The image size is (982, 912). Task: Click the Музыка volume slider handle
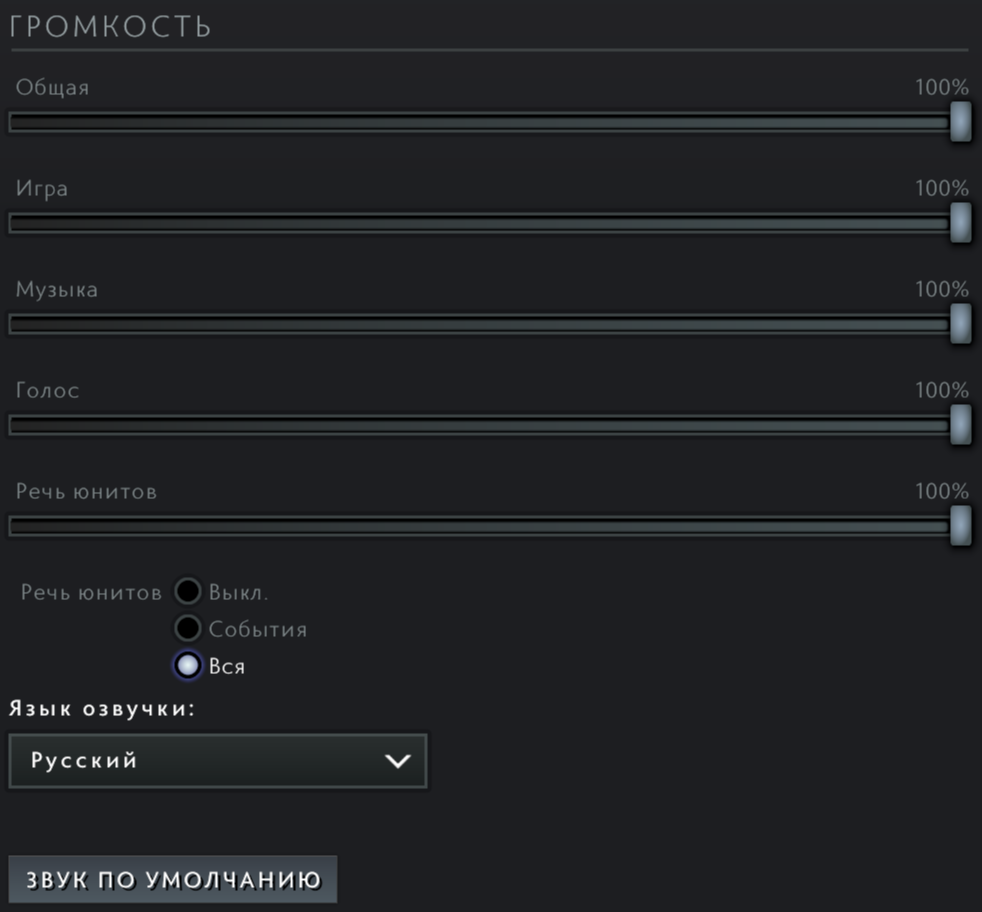[960, 324]
